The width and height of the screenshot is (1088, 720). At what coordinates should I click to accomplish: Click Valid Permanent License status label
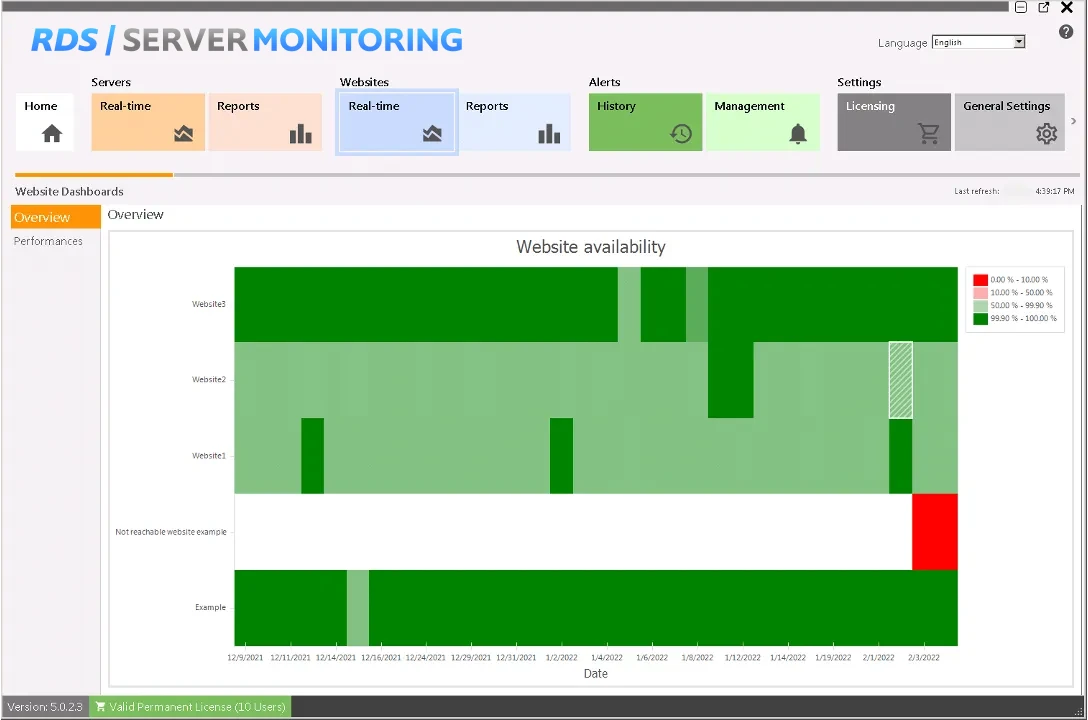(190, 707)
